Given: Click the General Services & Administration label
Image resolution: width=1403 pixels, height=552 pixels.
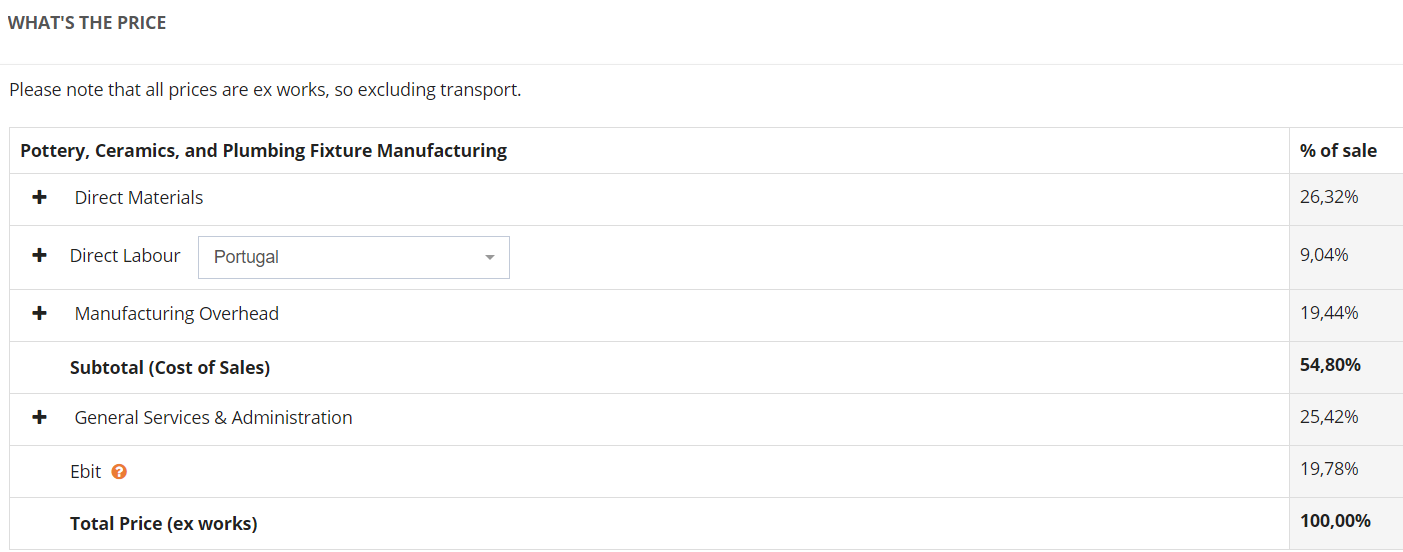Looking at the screenshot, I should click(x=213, y=418).
